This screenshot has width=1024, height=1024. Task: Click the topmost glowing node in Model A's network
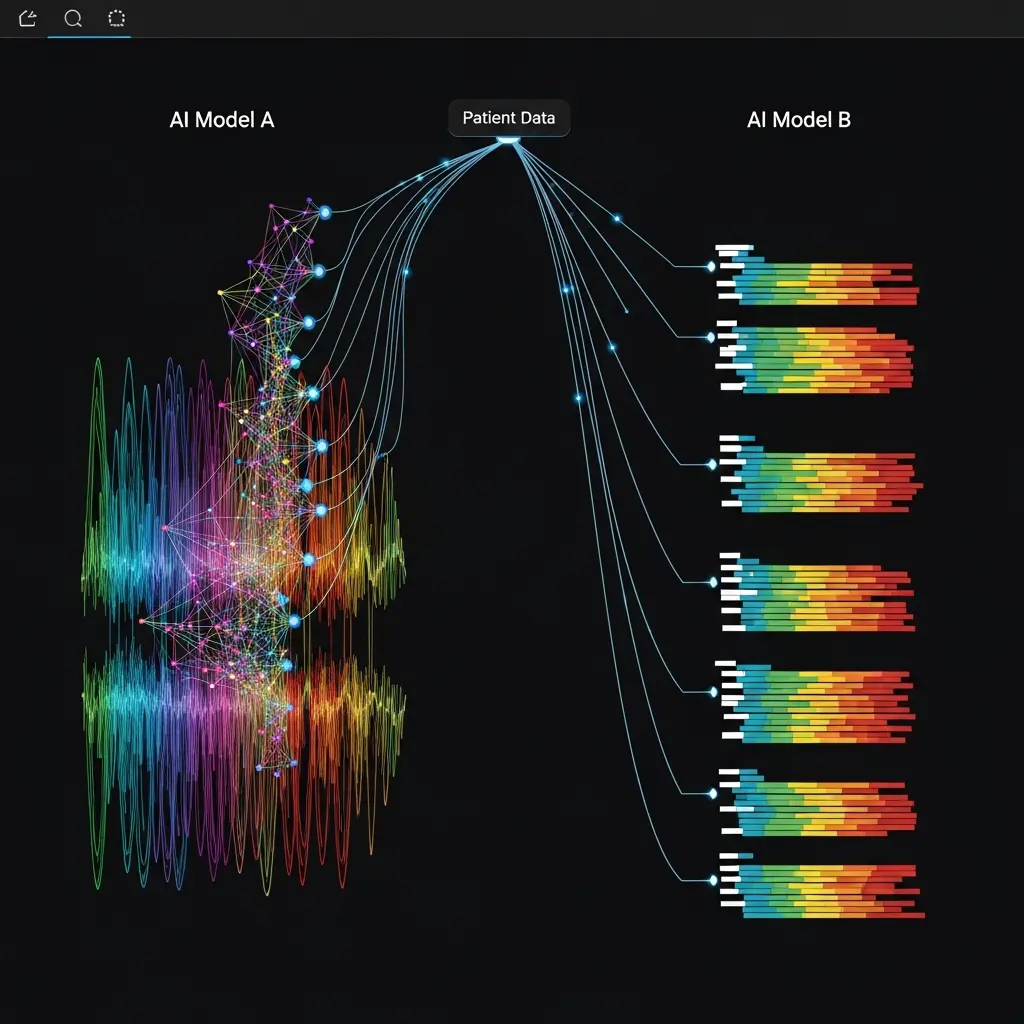[x=323, y=211]
